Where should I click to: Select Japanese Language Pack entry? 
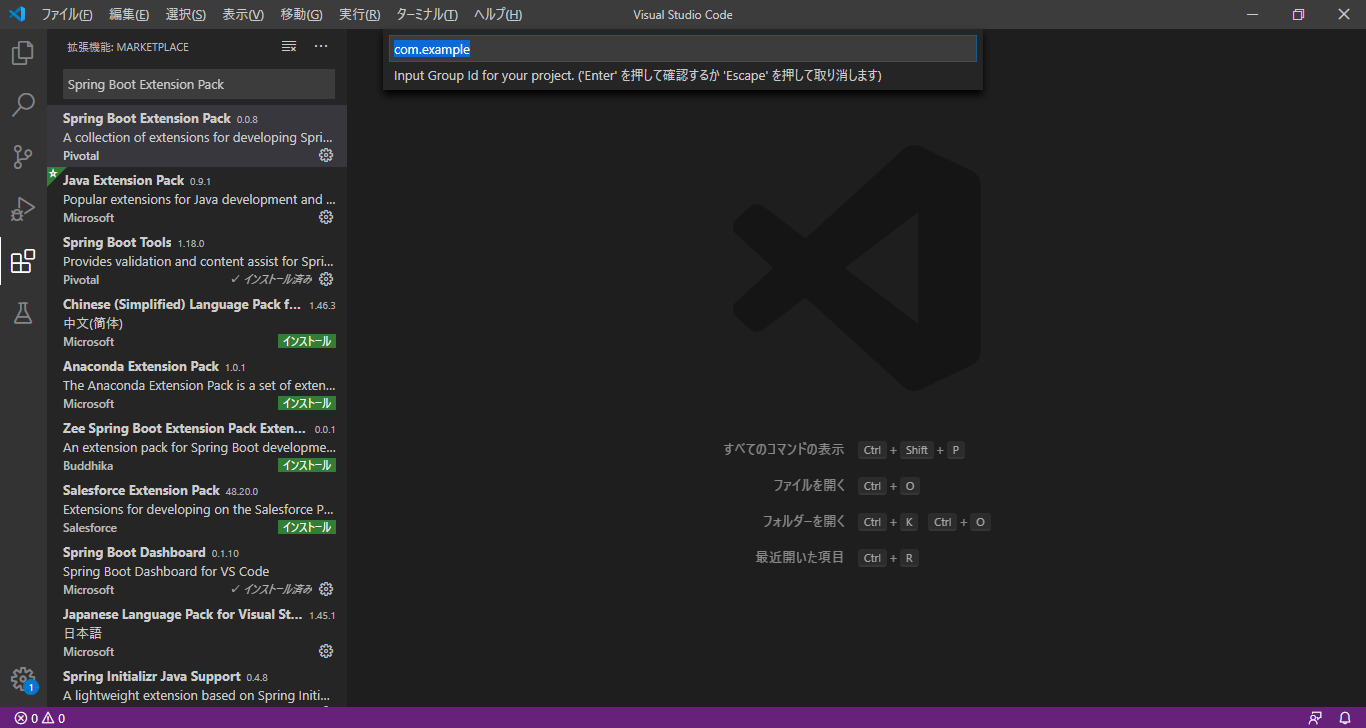[x=197, y=632]
